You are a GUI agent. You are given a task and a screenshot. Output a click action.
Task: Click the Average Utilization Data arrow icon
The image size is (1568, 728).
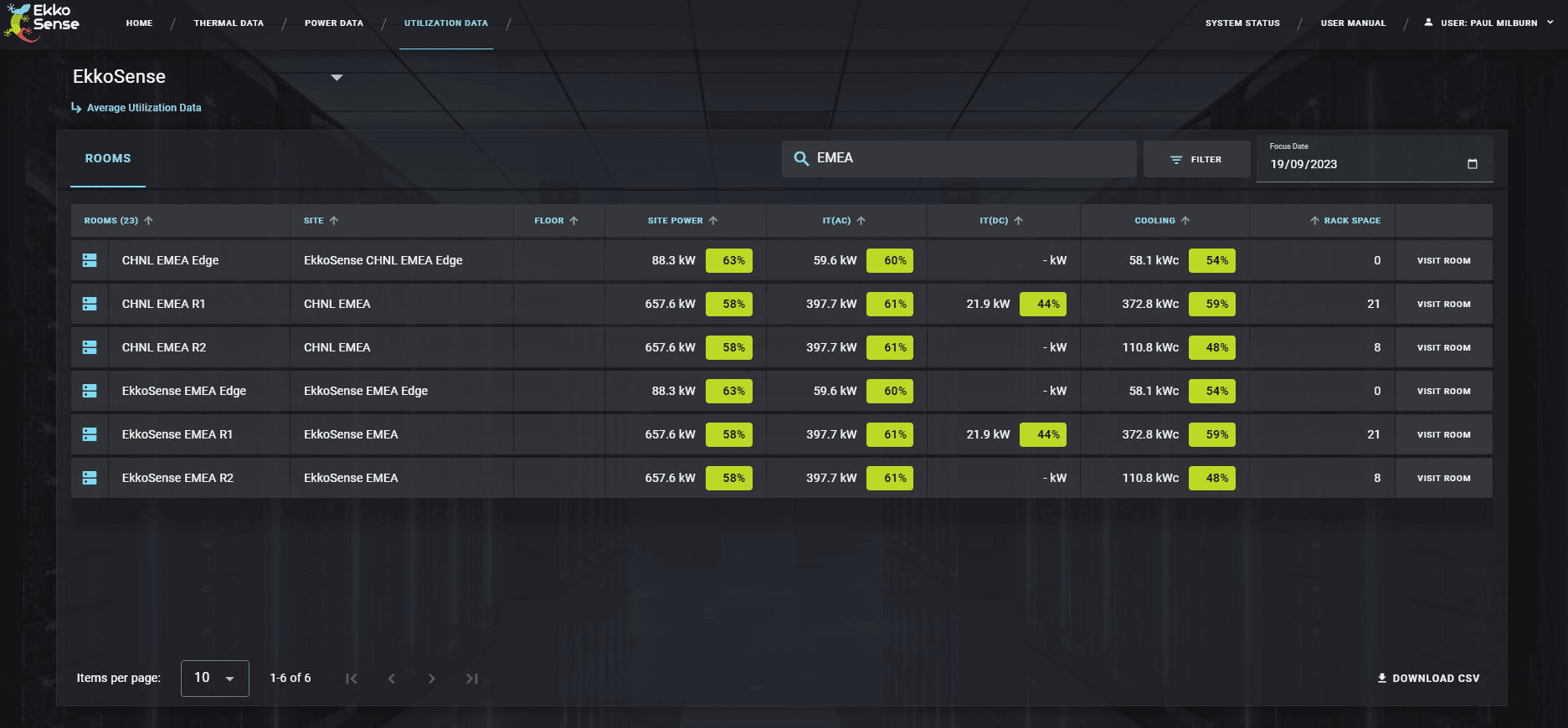(x=76, y=108)
